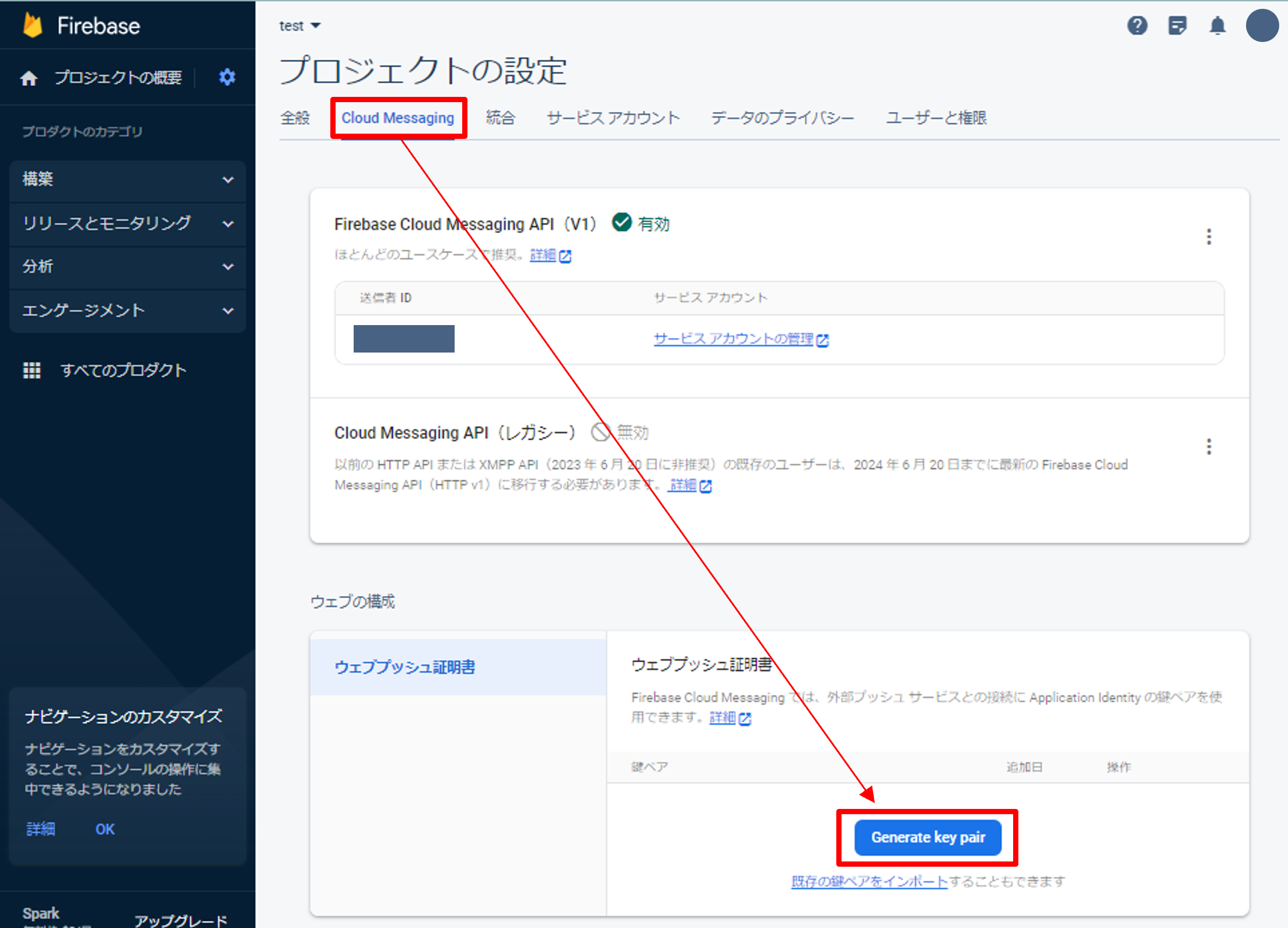
Task: Click the Firebase logo icon
Action: coord(33,26)
